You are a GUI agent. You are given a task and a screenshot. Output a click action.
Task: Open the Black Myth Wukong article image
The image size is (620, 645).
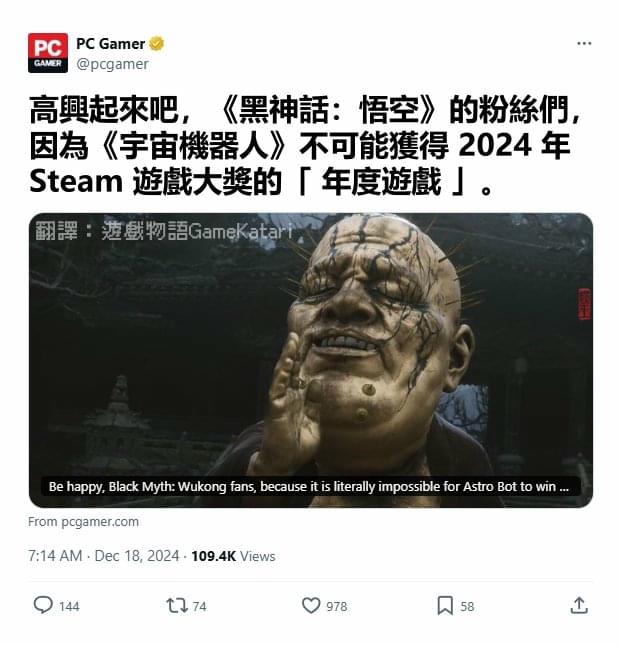click(x=311, y=360)
